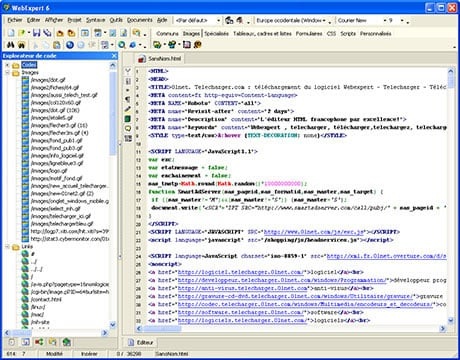Open the Fichier menu
460x360 pixels.
15,20
